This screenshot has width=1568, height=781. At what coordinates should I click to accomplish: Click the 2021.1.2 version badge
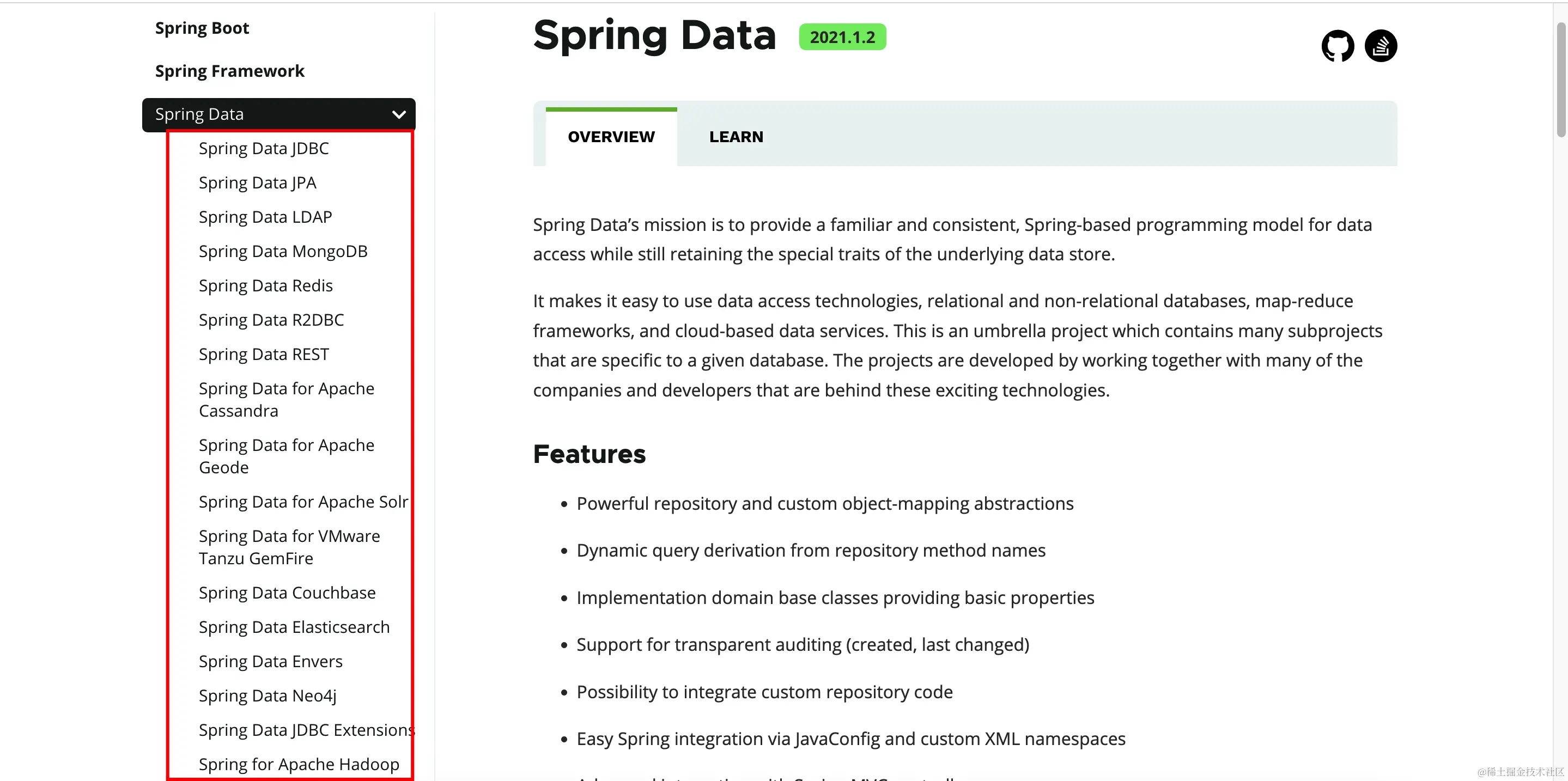coord(842,37)
